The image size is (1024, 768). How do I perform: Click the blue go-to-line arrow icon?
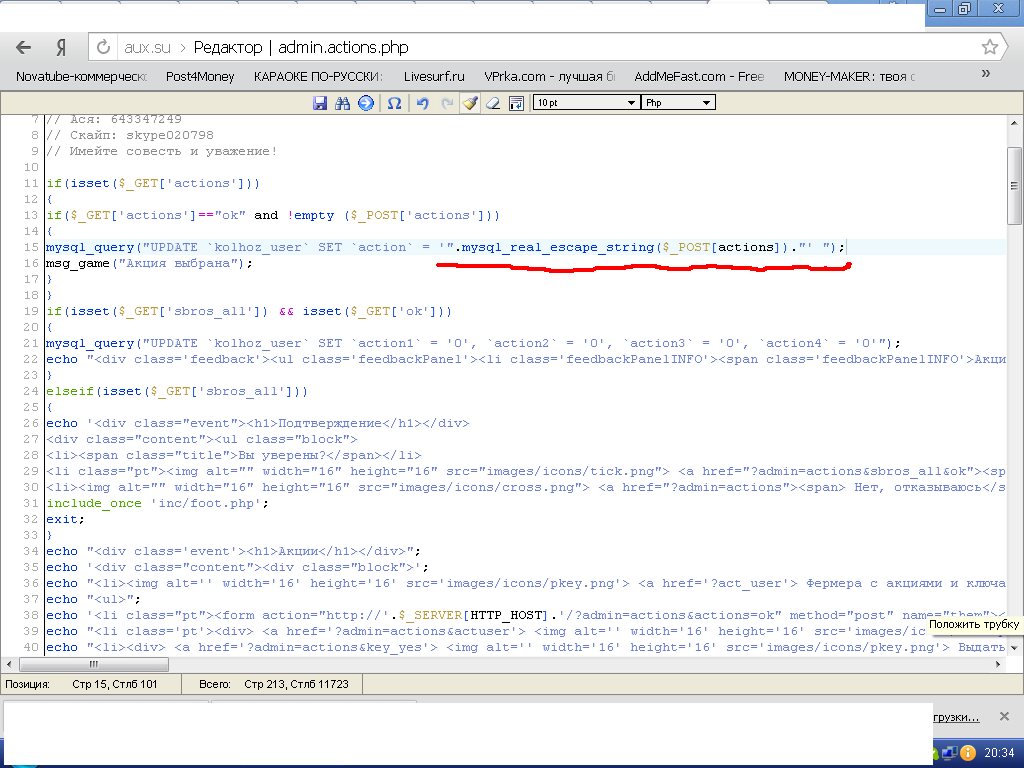366,103
